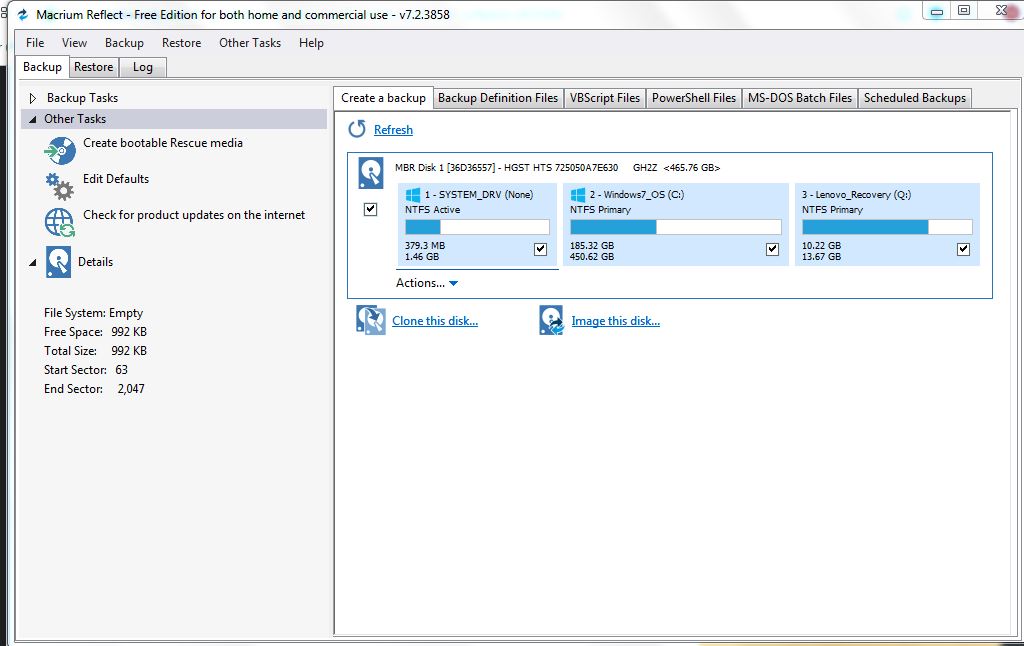Click Create bootable Rescue media text

tap(163, 143)
